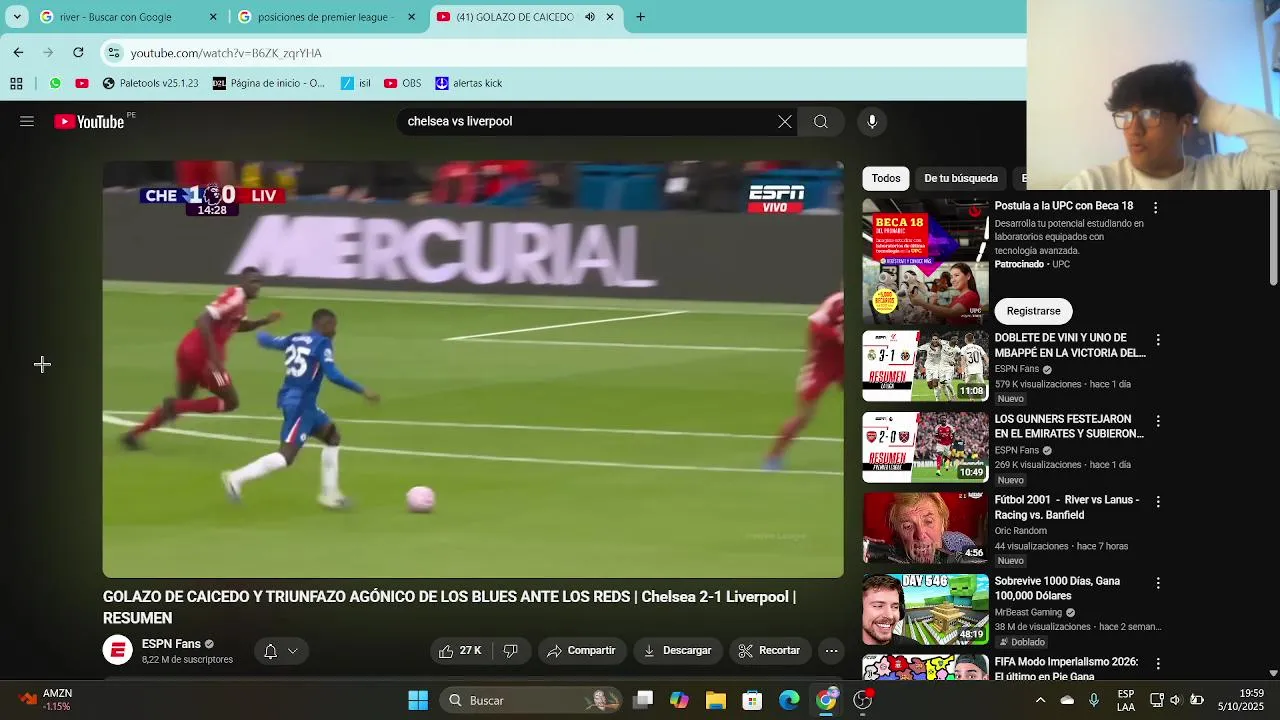Open the ESPN Fans channel name link
The image size is (1280, 720).
[x=171, y=644]
